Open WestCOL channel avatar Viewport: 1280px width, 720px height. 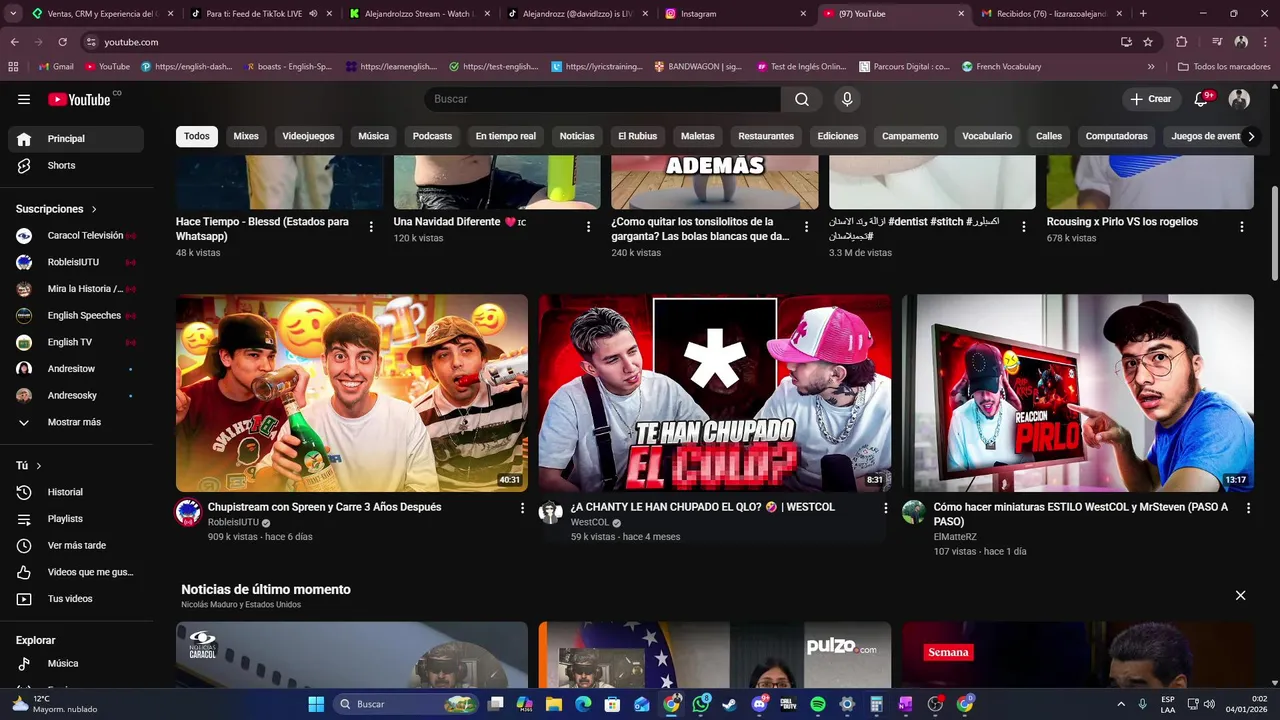tap(551, 513)
